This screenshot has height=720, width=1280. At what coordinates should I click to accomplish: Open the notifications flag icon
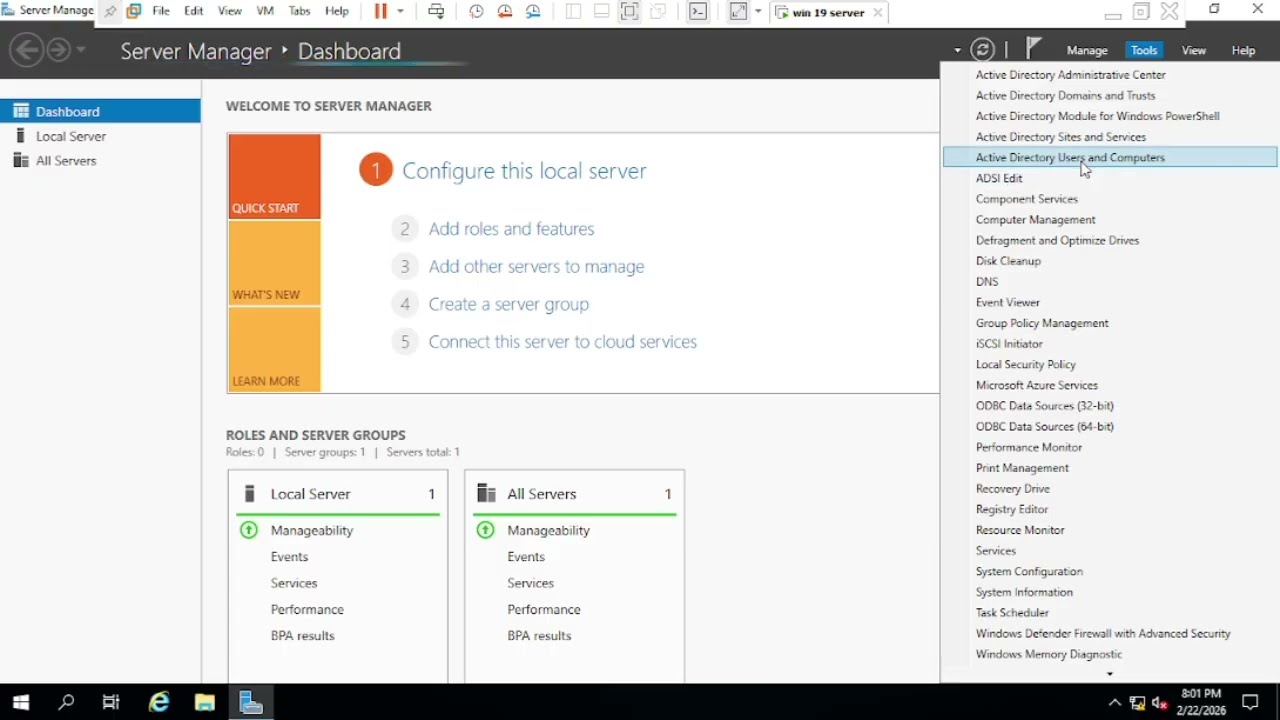pos(1034,49)
